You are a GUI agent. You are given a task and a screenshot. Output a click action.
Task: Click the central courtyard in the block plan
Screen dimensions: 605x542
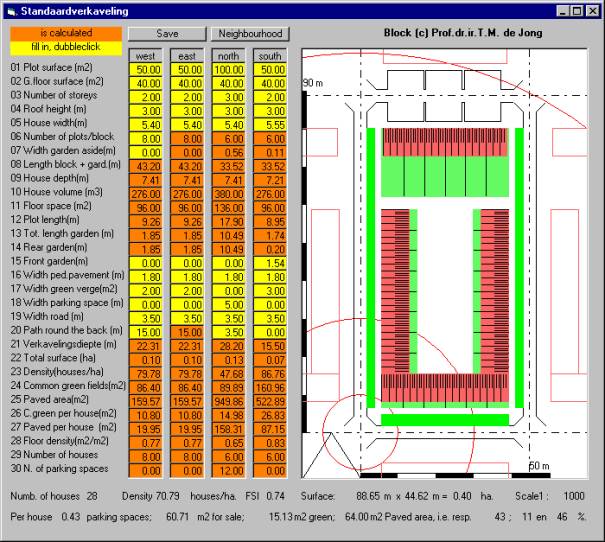[445, 291]
